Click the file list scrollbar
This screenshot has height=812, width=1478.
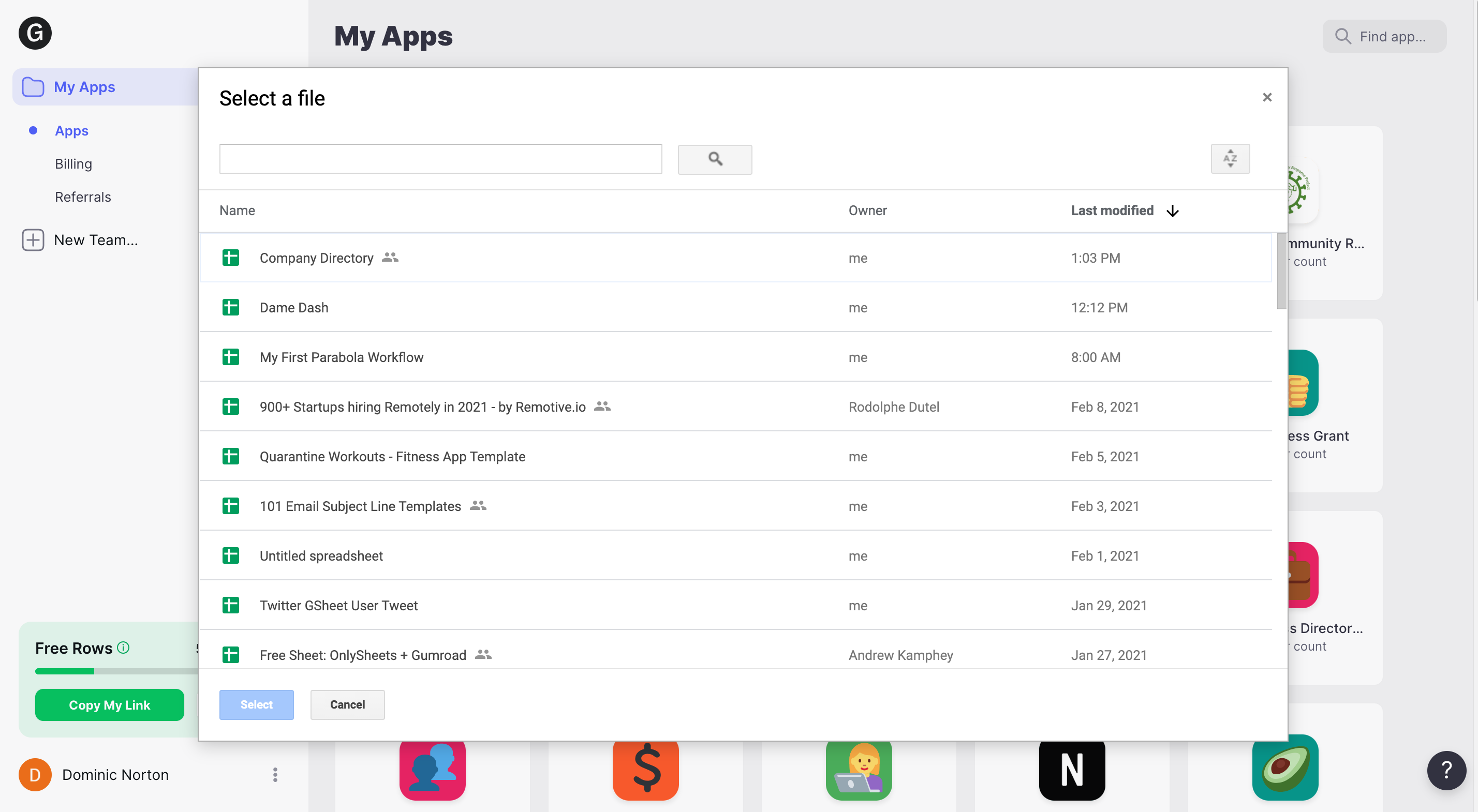pyautogui.click(x=1281, y=270)
